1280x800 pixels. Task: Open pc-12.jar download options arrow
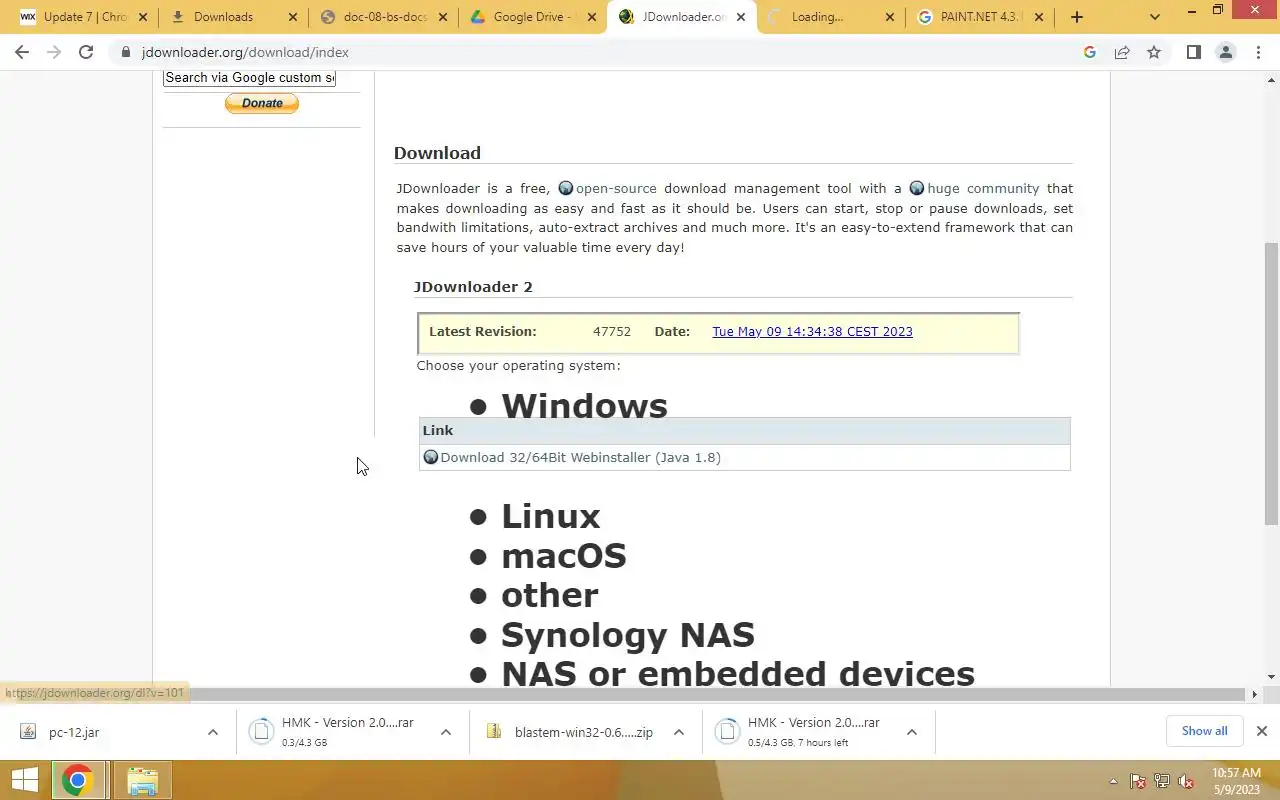tap(213, 732)
